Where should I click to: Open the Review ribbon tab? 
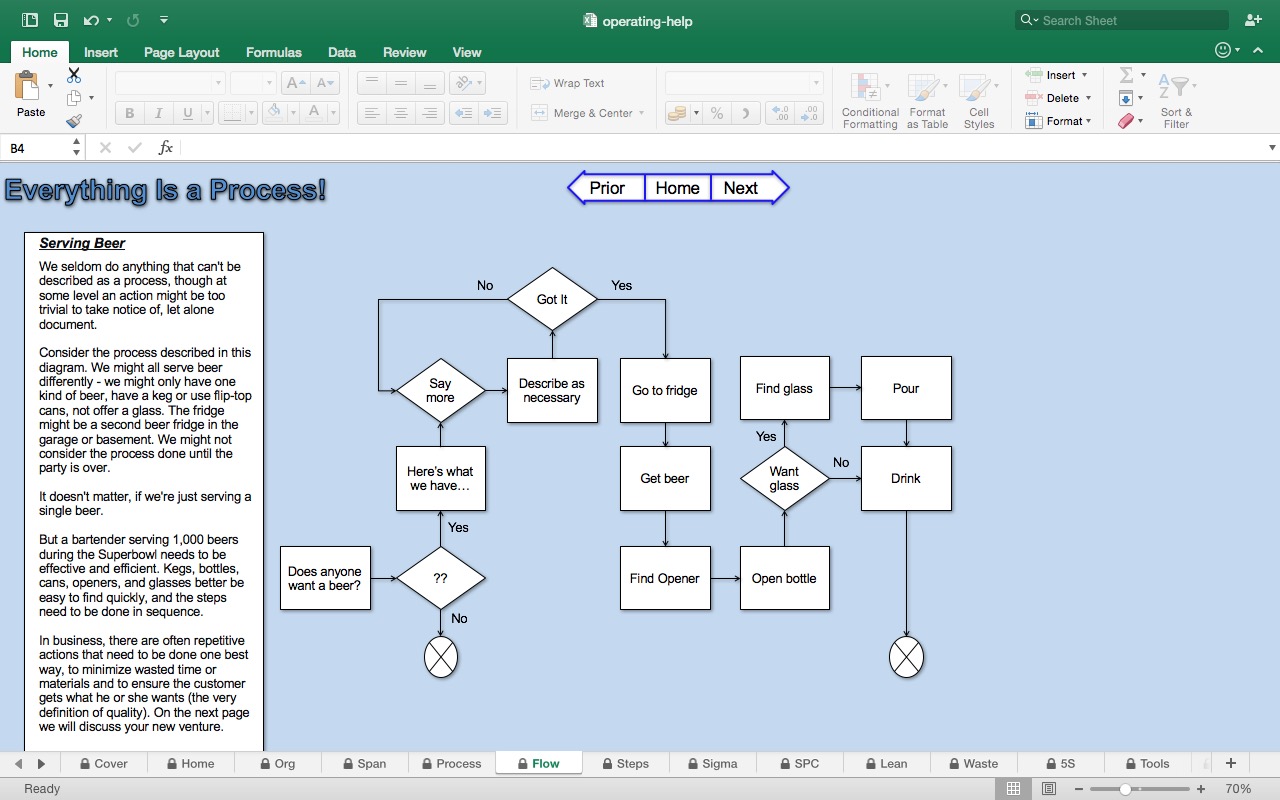[405, 52]
